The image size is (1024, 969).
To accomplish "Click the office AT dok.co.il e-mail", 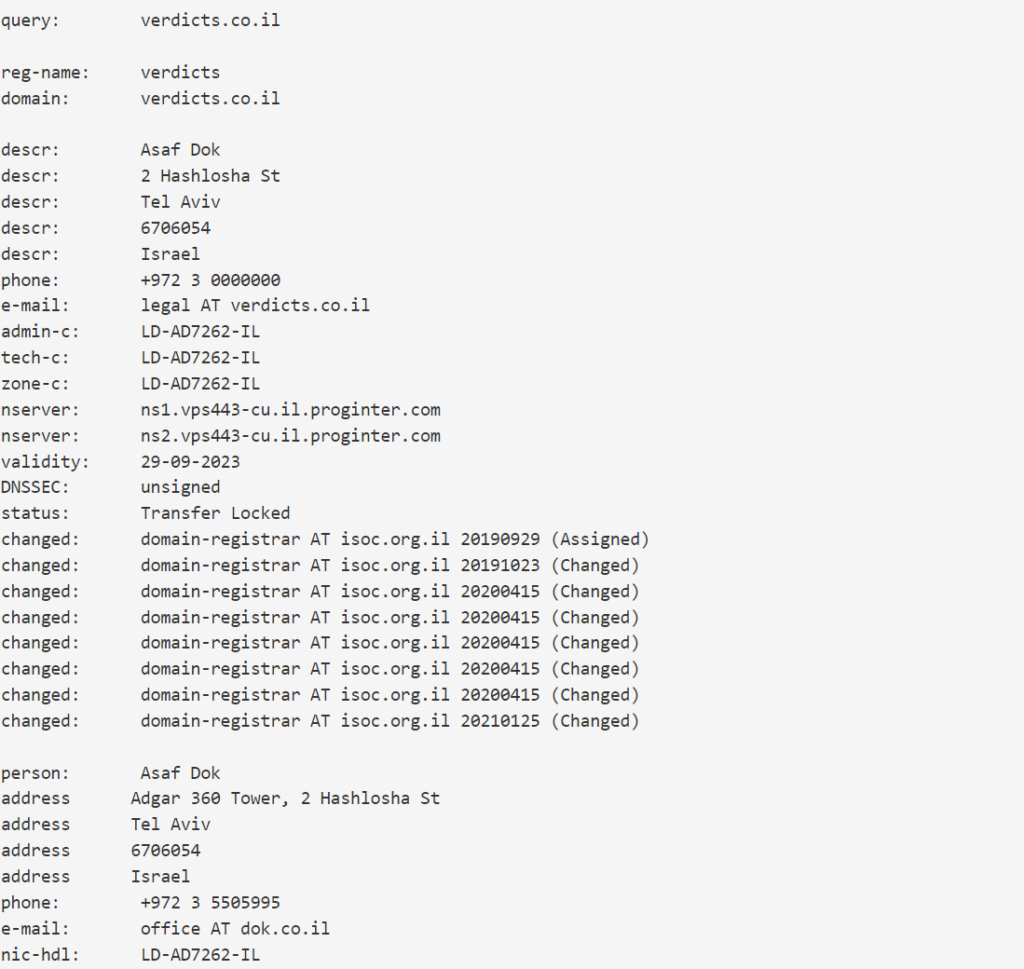I will point(235,929).
